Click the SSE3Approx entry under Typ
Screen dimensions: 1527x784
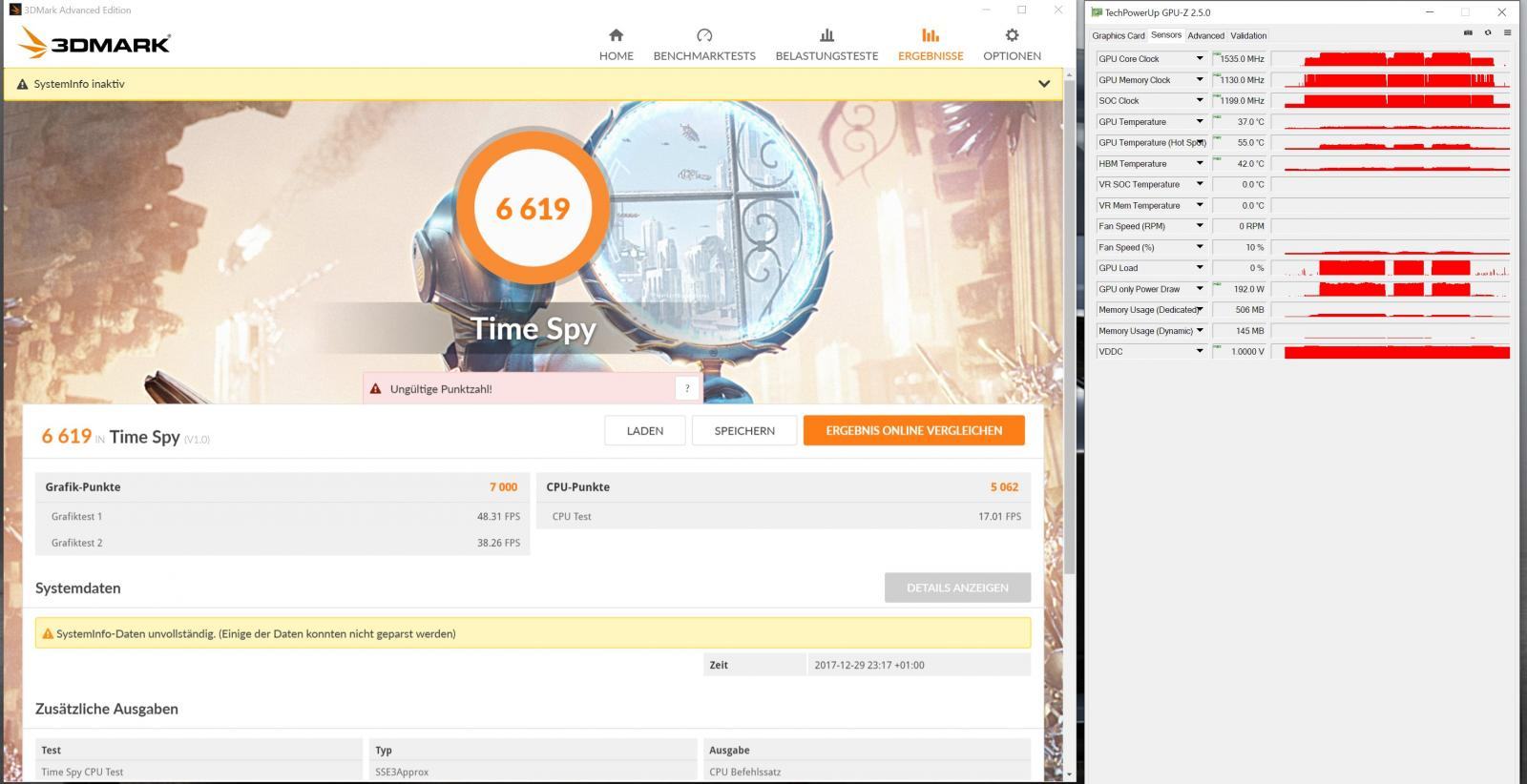click(402, 772)
